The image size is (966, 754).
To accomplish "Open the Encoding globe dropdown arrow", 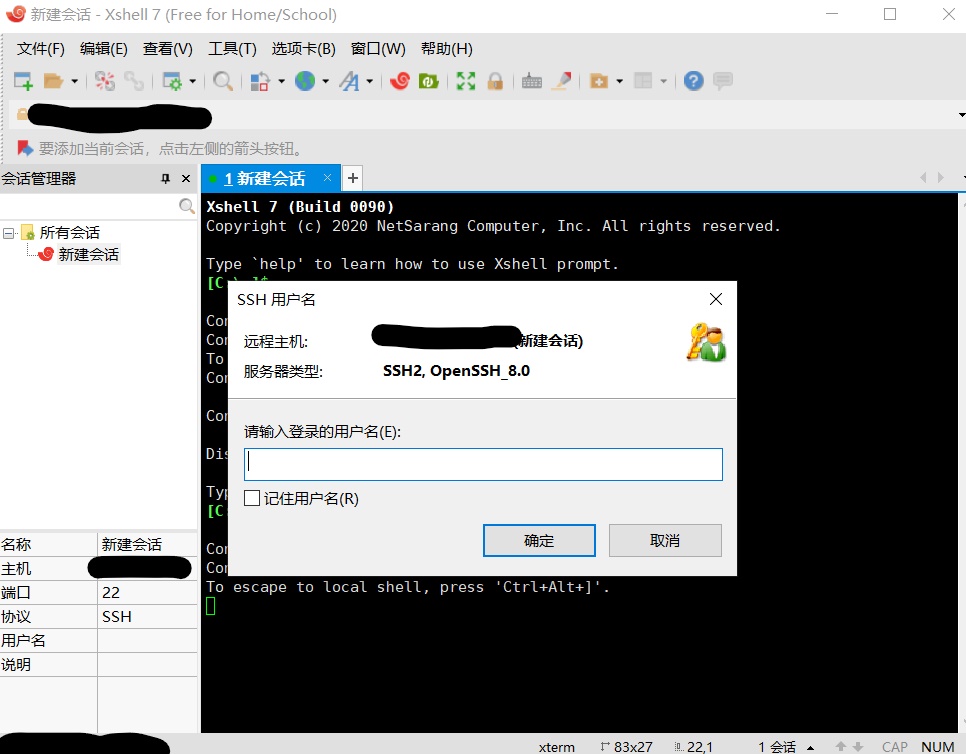I will pyautogui.click(x=325, y=81).
